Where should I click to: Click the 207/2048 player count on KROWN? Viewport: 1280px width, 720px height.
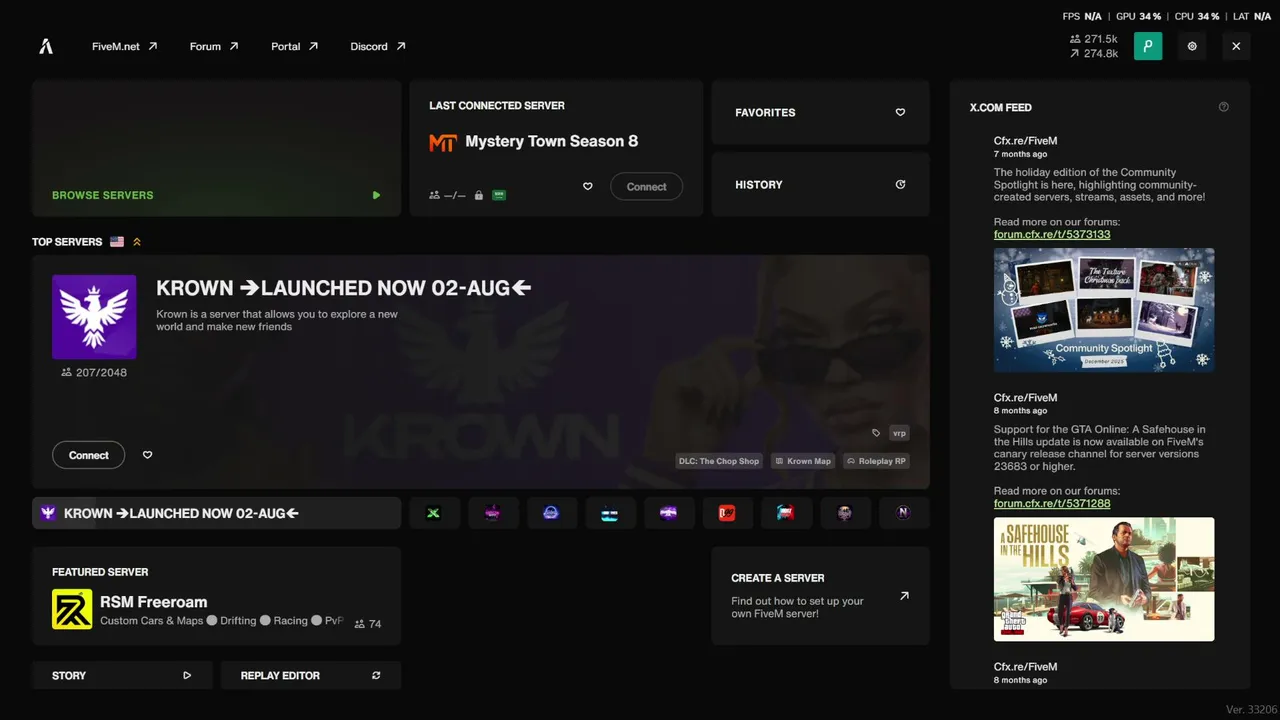(x=94, y=372)
